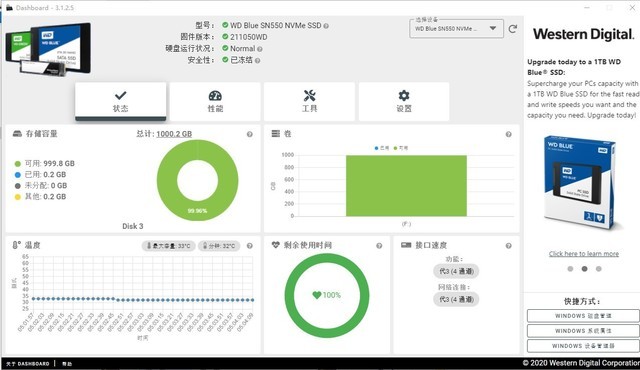
Task: Click help icon in 剩余使用时间 panel
Action: pos(379,246)
